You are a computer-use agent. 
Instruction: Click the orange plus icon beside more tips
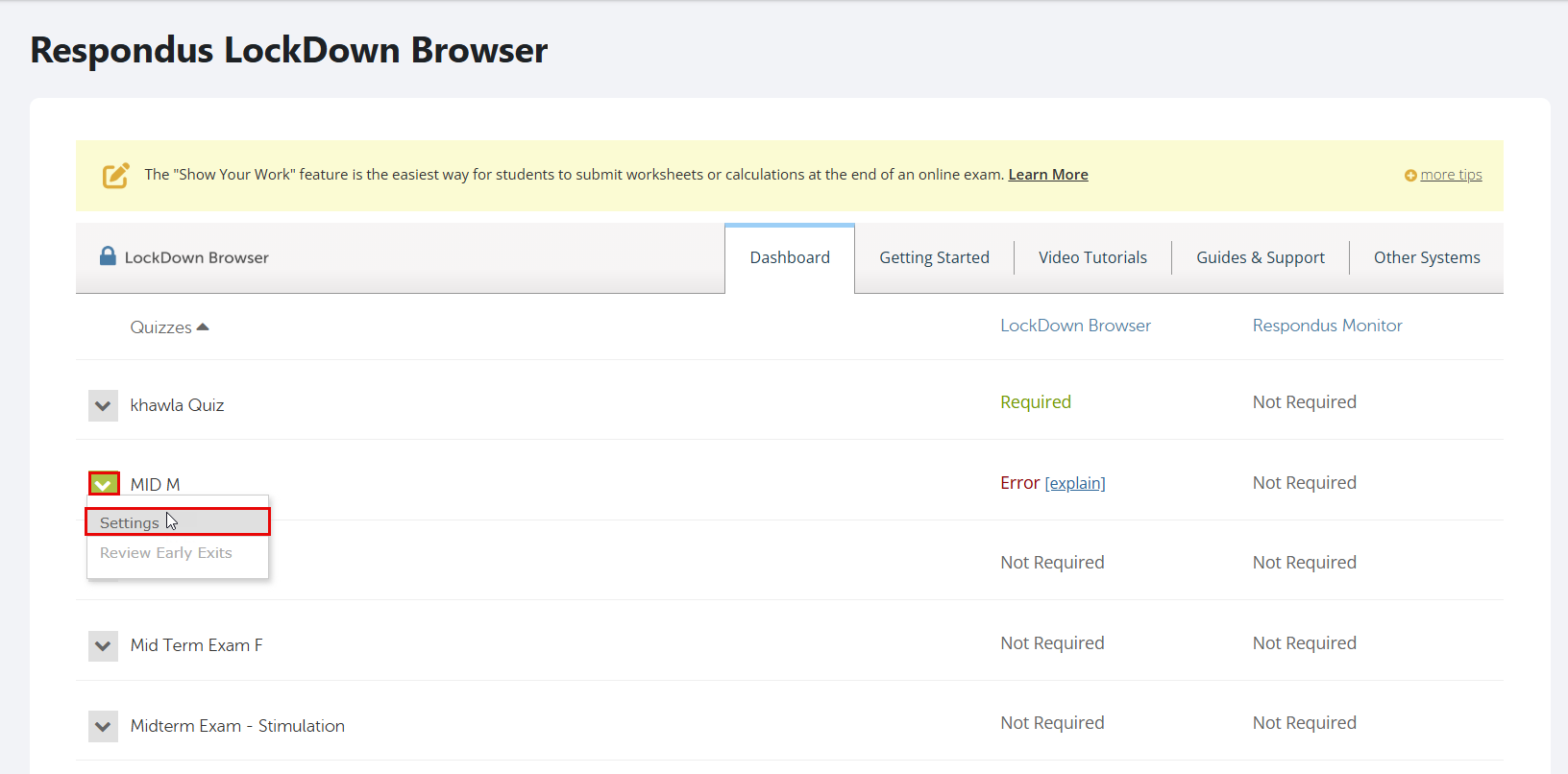1410,176
